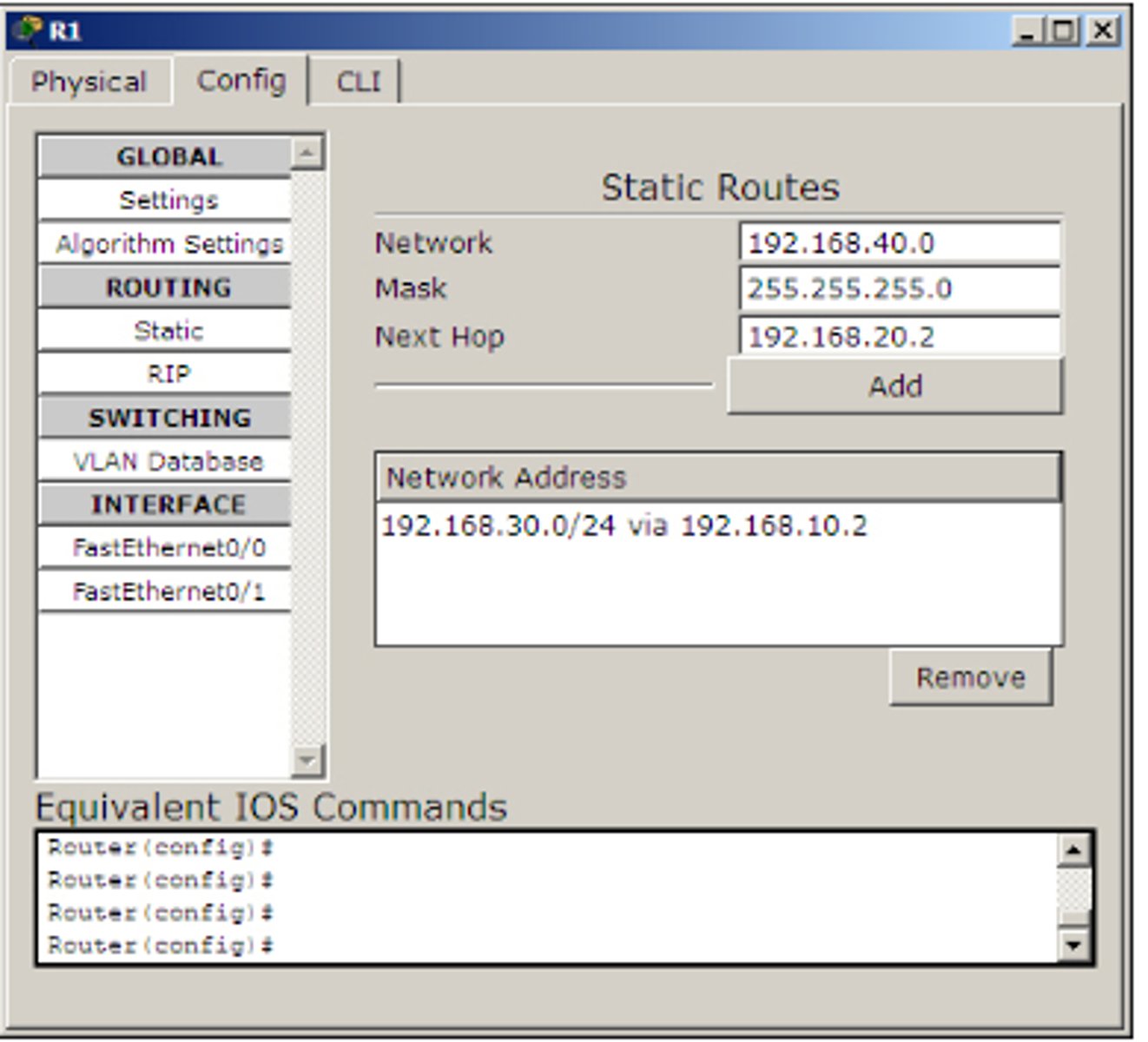This screenshot has height=1042, width=1148.
Task: Switch to the Config tab
Action: point(241,80)
